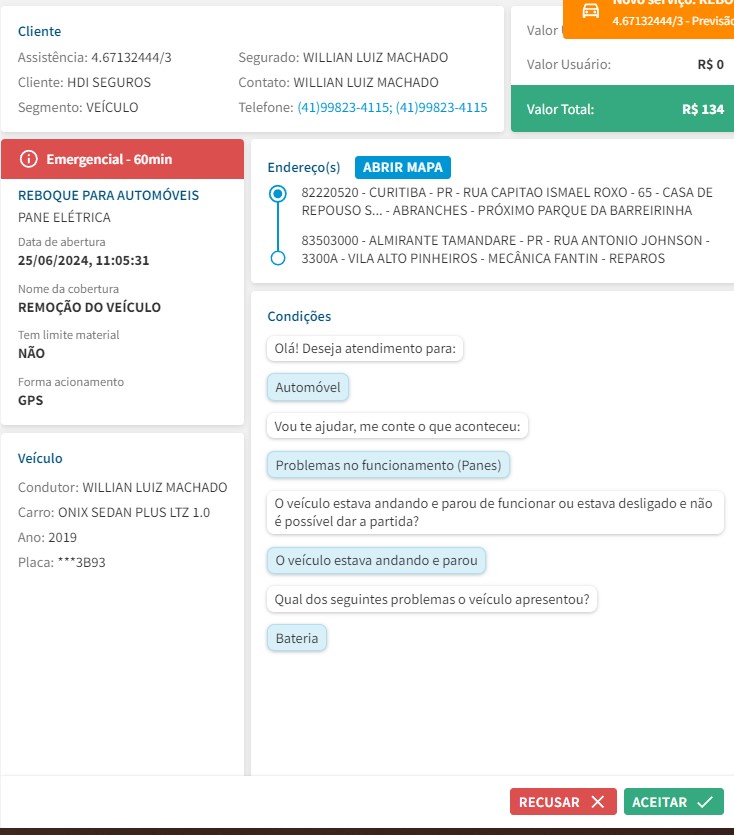This screenshot has height=835, width=734.
Task: Click Valor Total R$ 134 bar
Action: pos(622,109)
